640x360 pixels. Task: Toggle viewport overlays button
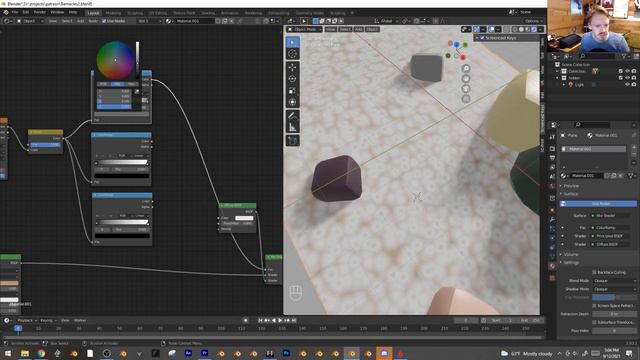(x=491, y=29)
